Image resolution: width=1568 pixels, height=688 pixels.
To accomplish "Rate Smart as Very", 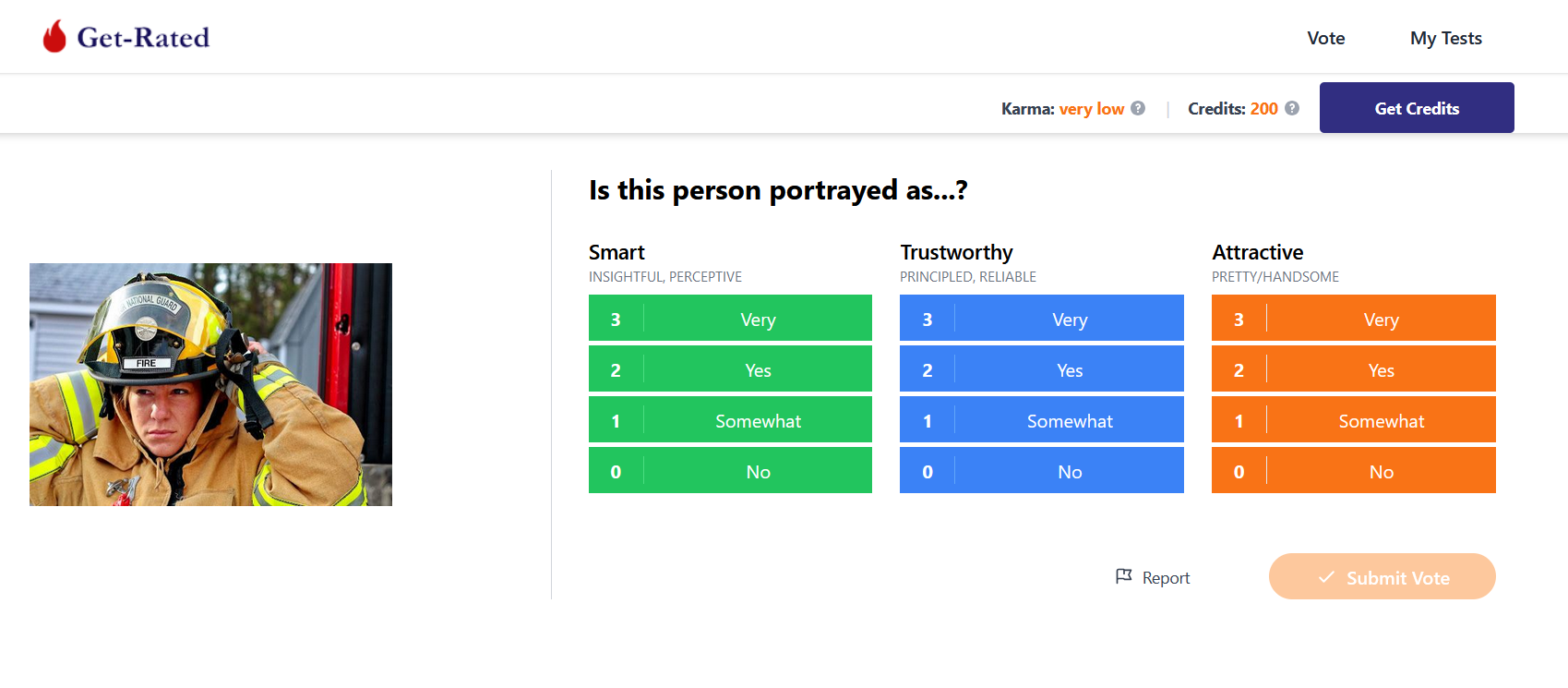I will (x=730, y=319).
